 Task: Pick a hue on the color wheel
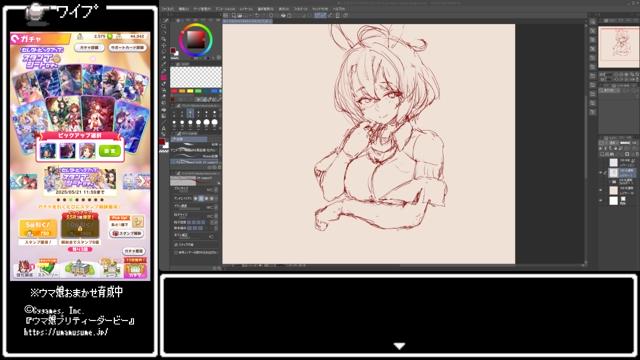tap(196, 40)
